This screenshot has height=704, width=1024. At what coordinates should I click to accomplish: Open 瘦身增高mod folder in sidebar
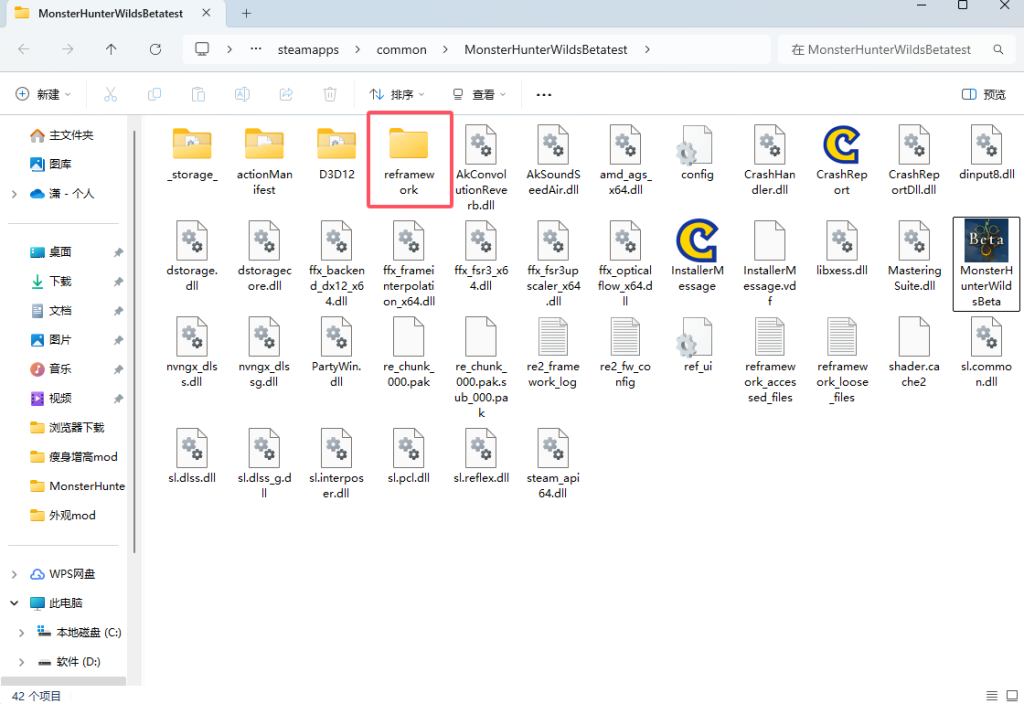point(74,457)
